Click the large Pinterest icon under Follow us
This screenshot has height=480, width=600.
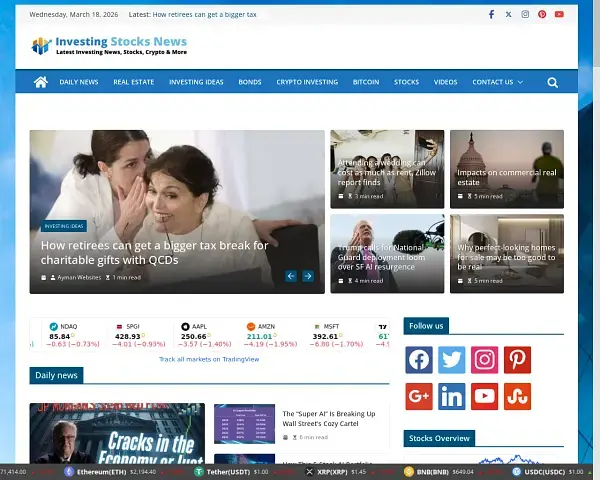[517, 360]
